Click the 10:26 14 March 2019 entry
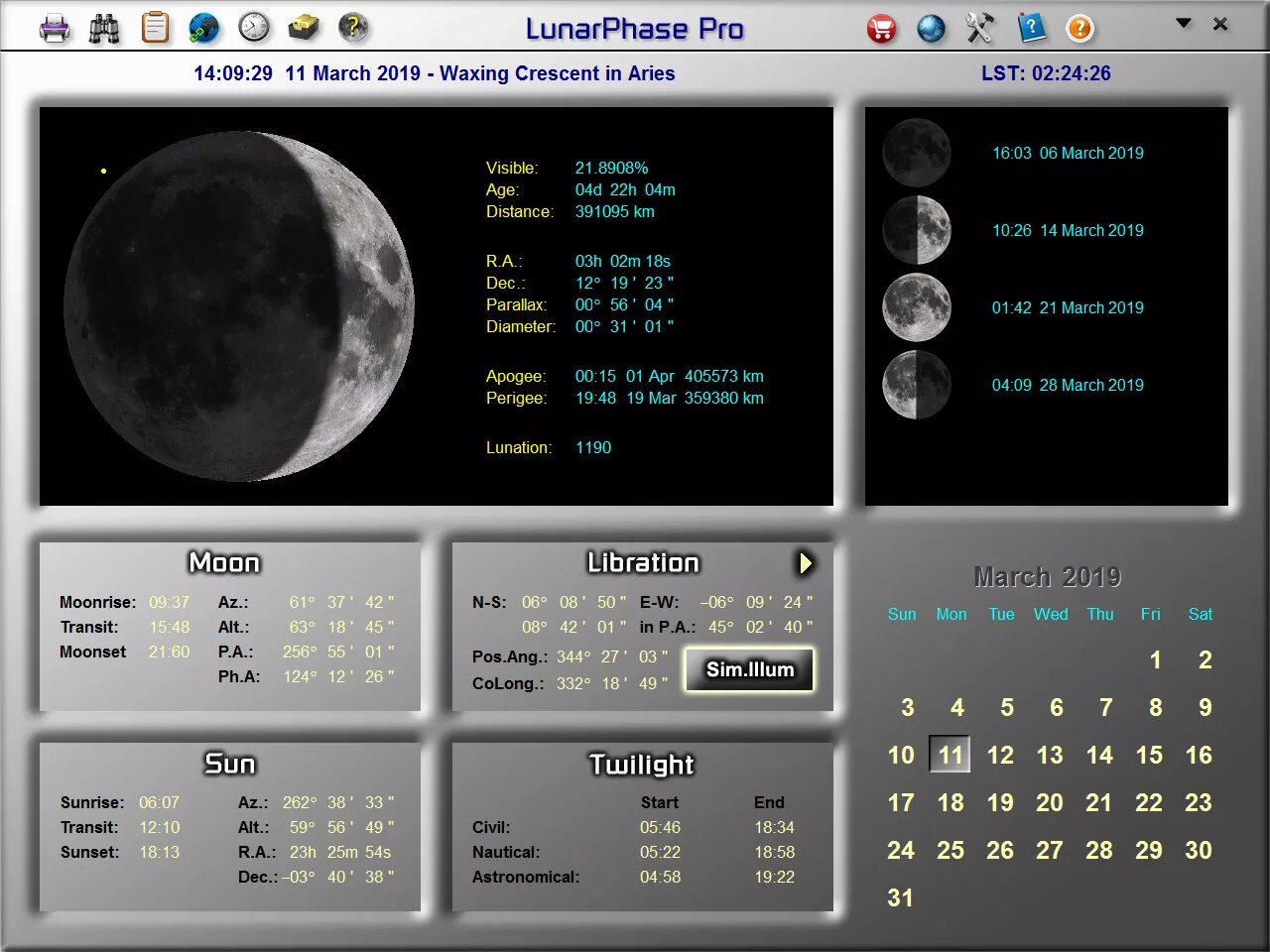 click(x=1068, y=230)
